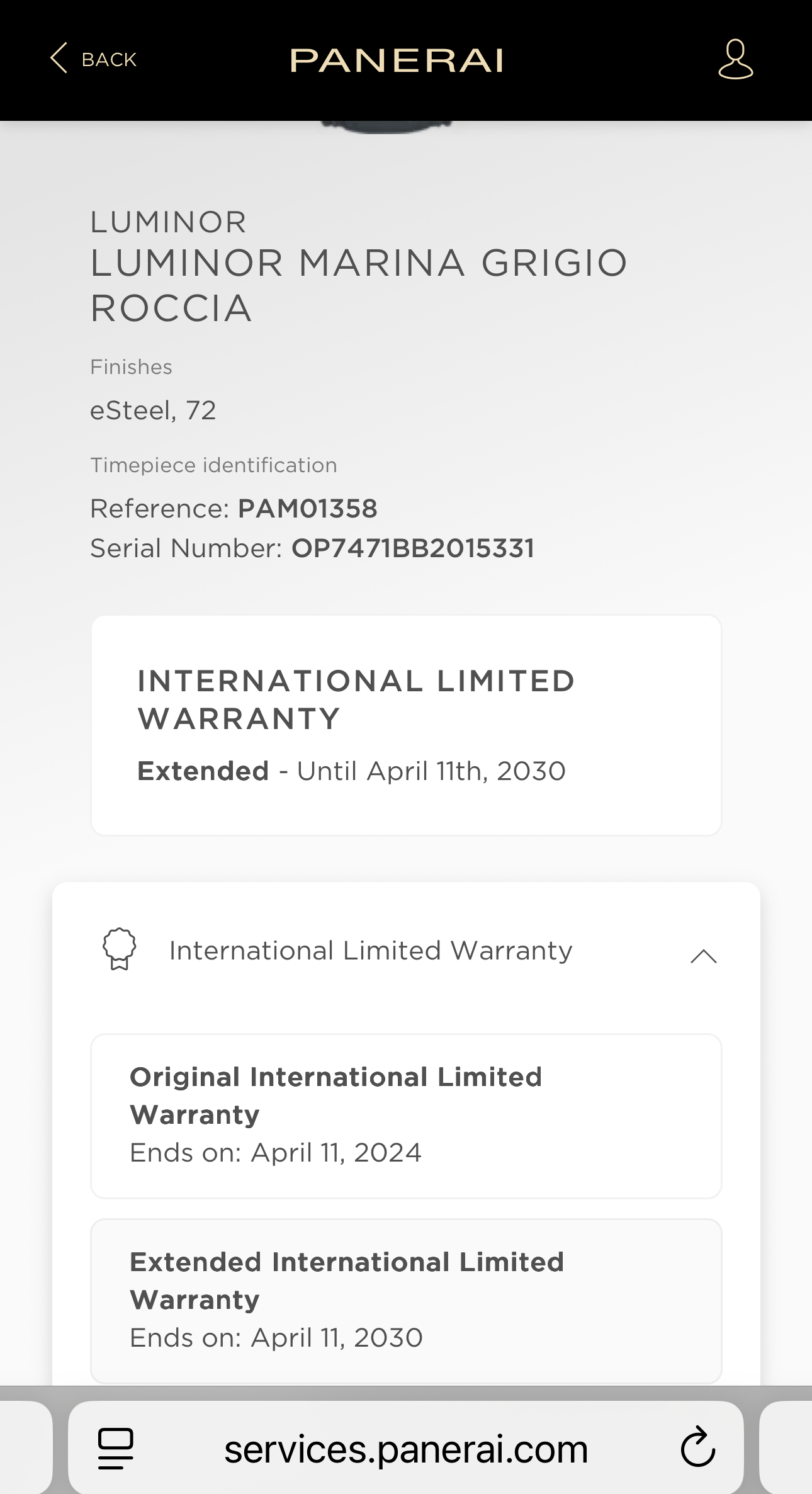Select the Extended International Limited Warranty card
The height and width of the screenshot is (1494, 812).
pyautogui.click(x=406, y=1301)
